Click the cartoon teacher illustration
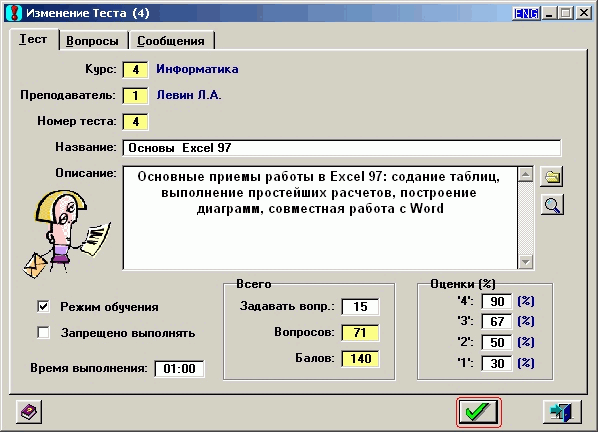This screenshot has width=598, height=432. 65,233
